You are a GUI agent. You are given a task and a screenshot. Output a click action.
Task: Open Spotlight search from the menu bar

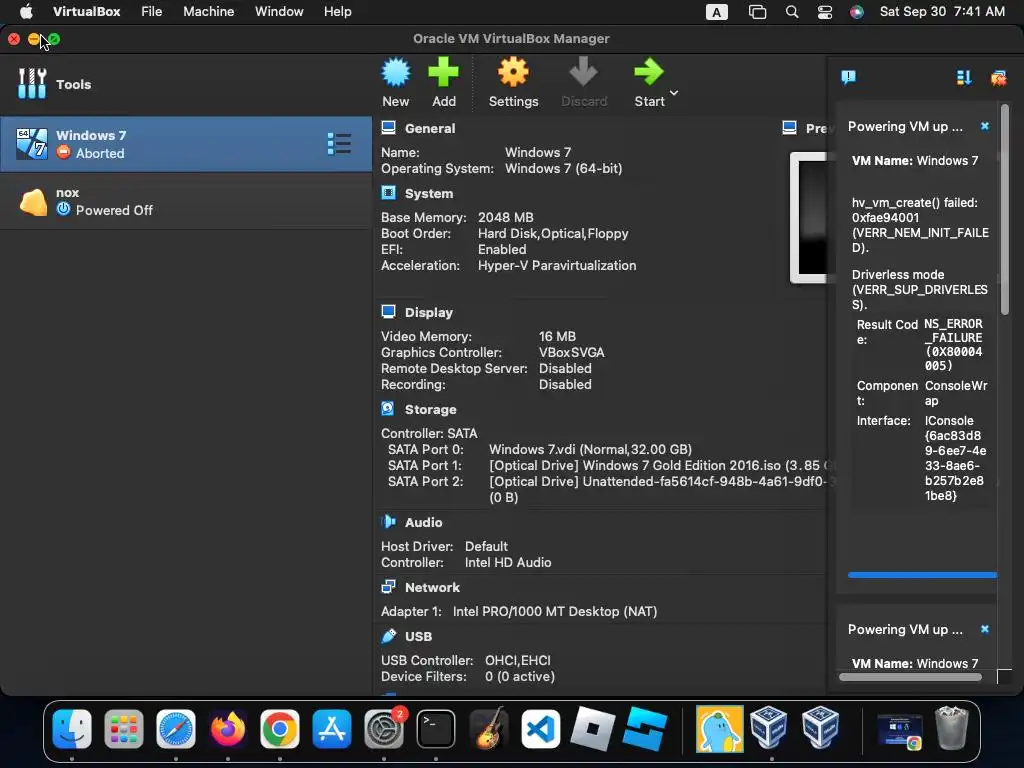point(792,12)
